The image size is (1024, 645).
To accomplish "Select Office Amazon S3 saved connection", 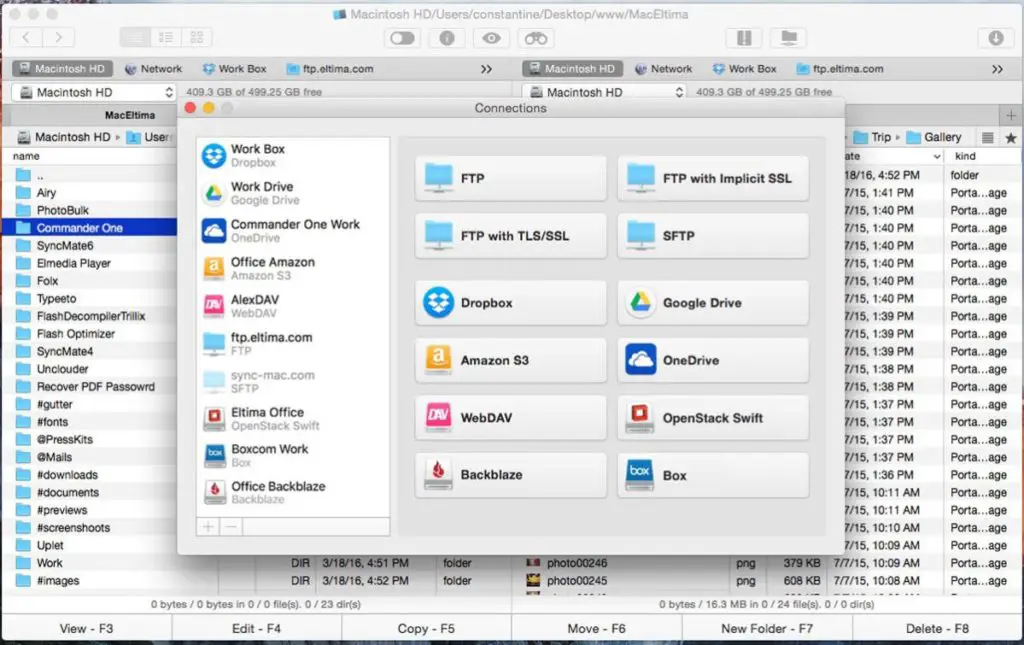I will coord(293,268).
